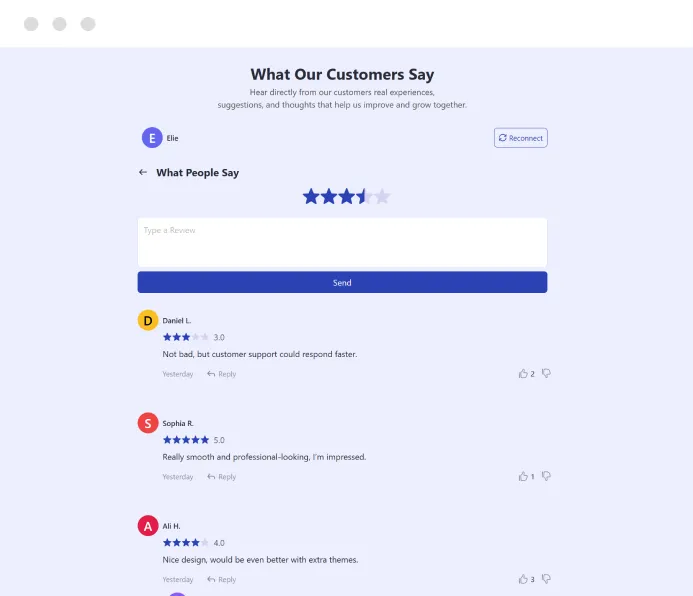This screenshot has width=693, height=596.
Task: Upvote Ali H.'s review
Action: point(523,579)
